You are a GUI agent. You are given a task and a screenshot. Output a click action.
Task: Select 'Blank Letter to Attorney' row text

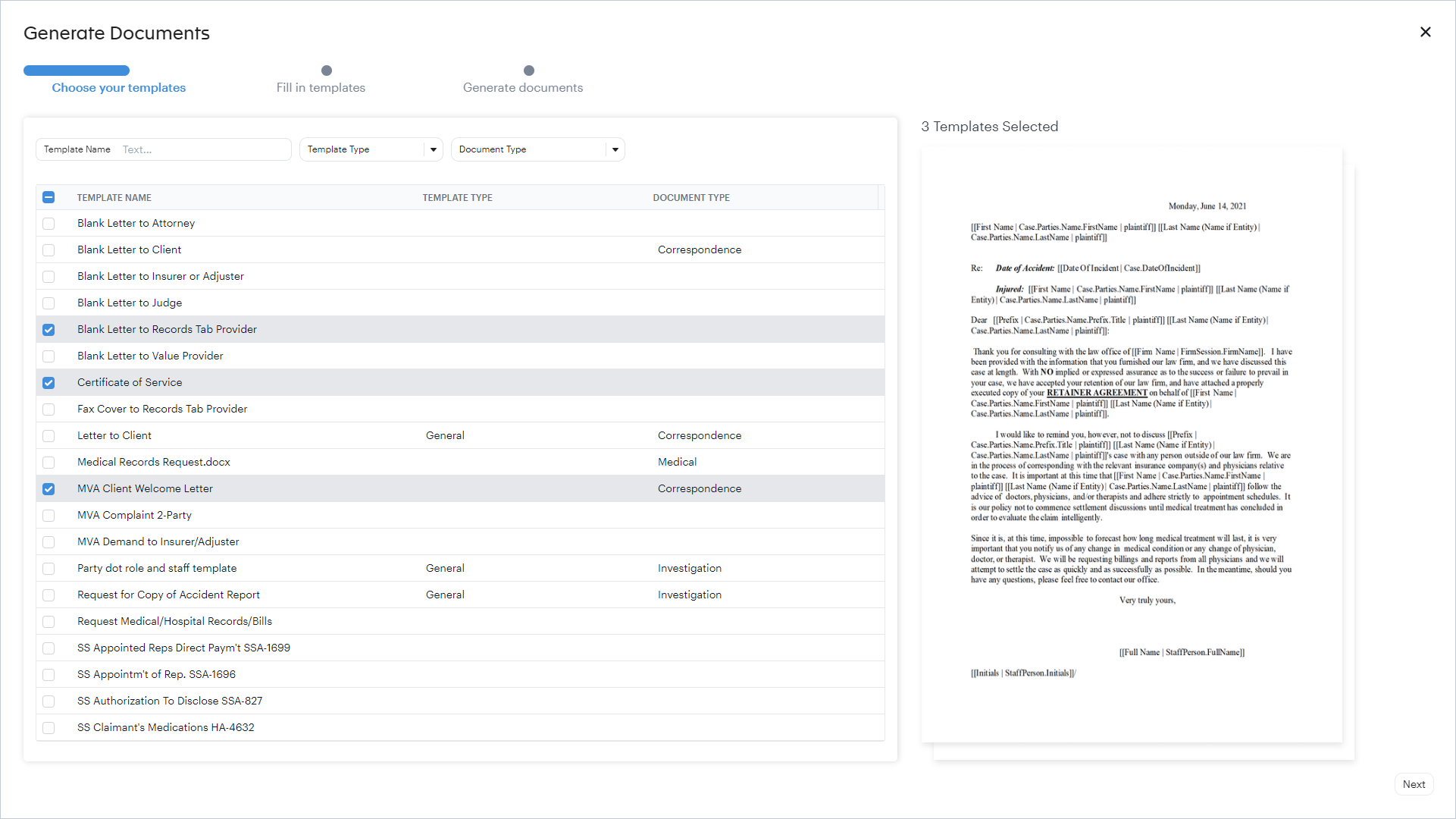[136, 223]
